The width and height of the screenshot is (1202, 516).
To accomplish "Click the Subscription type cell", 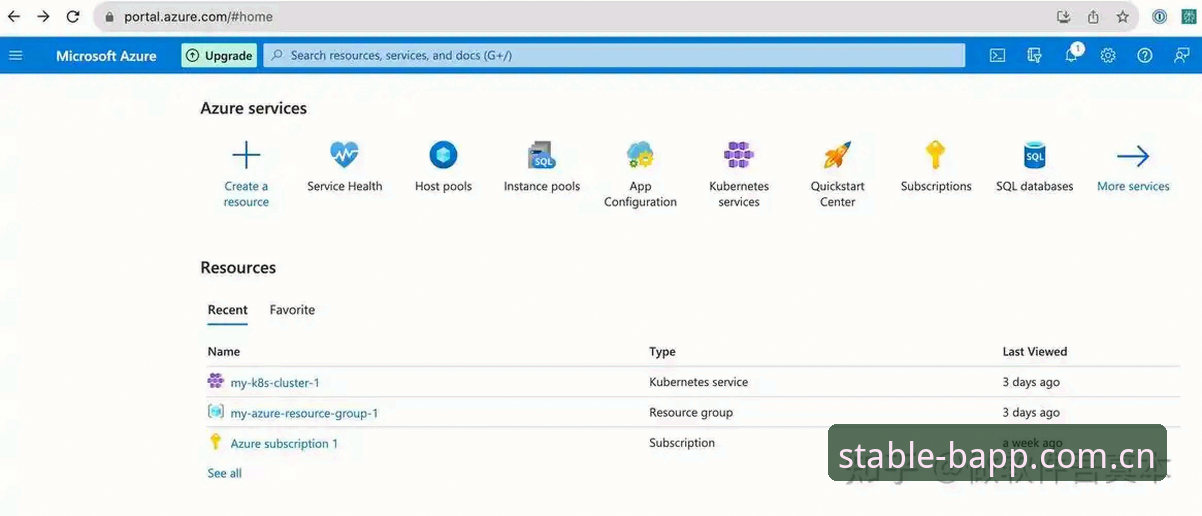I will tap(682, 442).
